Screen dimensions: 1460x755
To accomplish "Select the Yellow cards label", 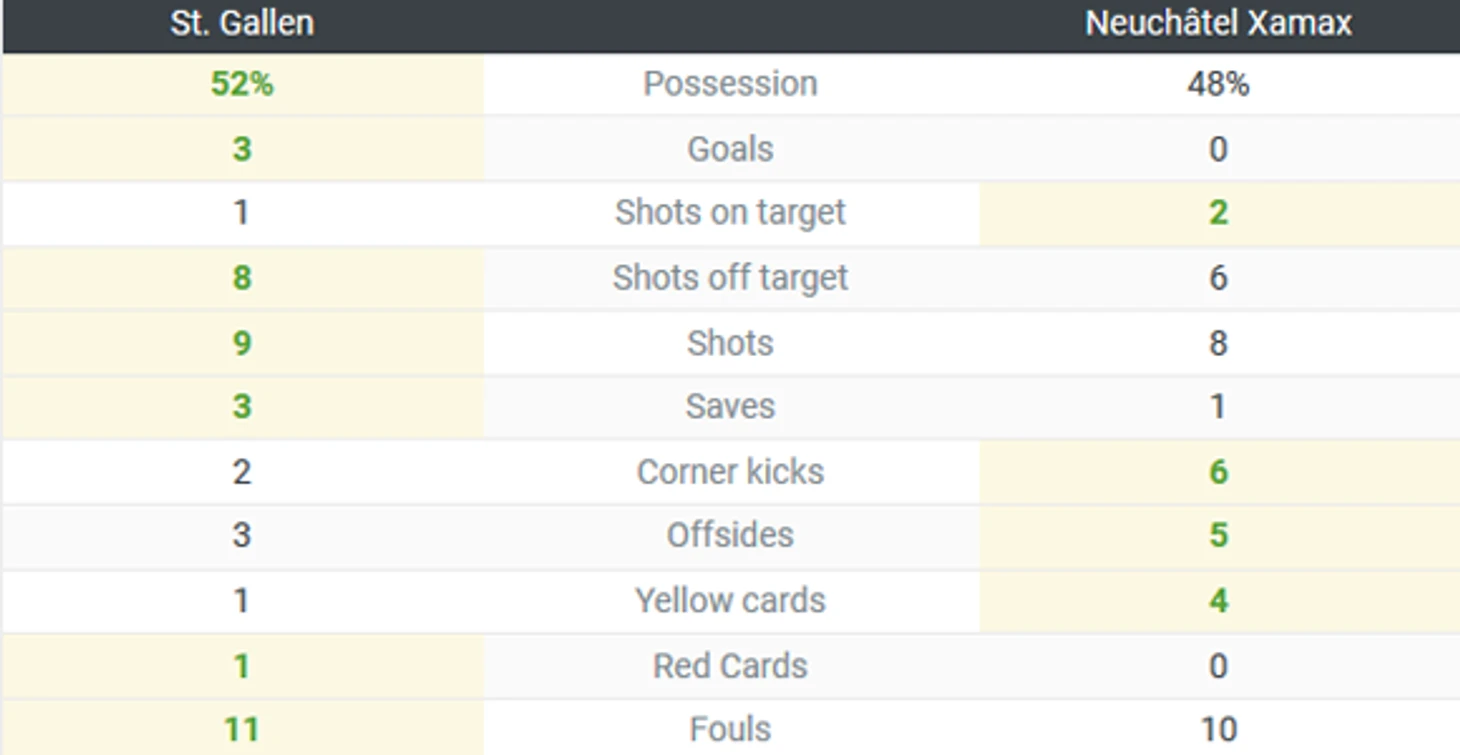I will click(730, 601).
